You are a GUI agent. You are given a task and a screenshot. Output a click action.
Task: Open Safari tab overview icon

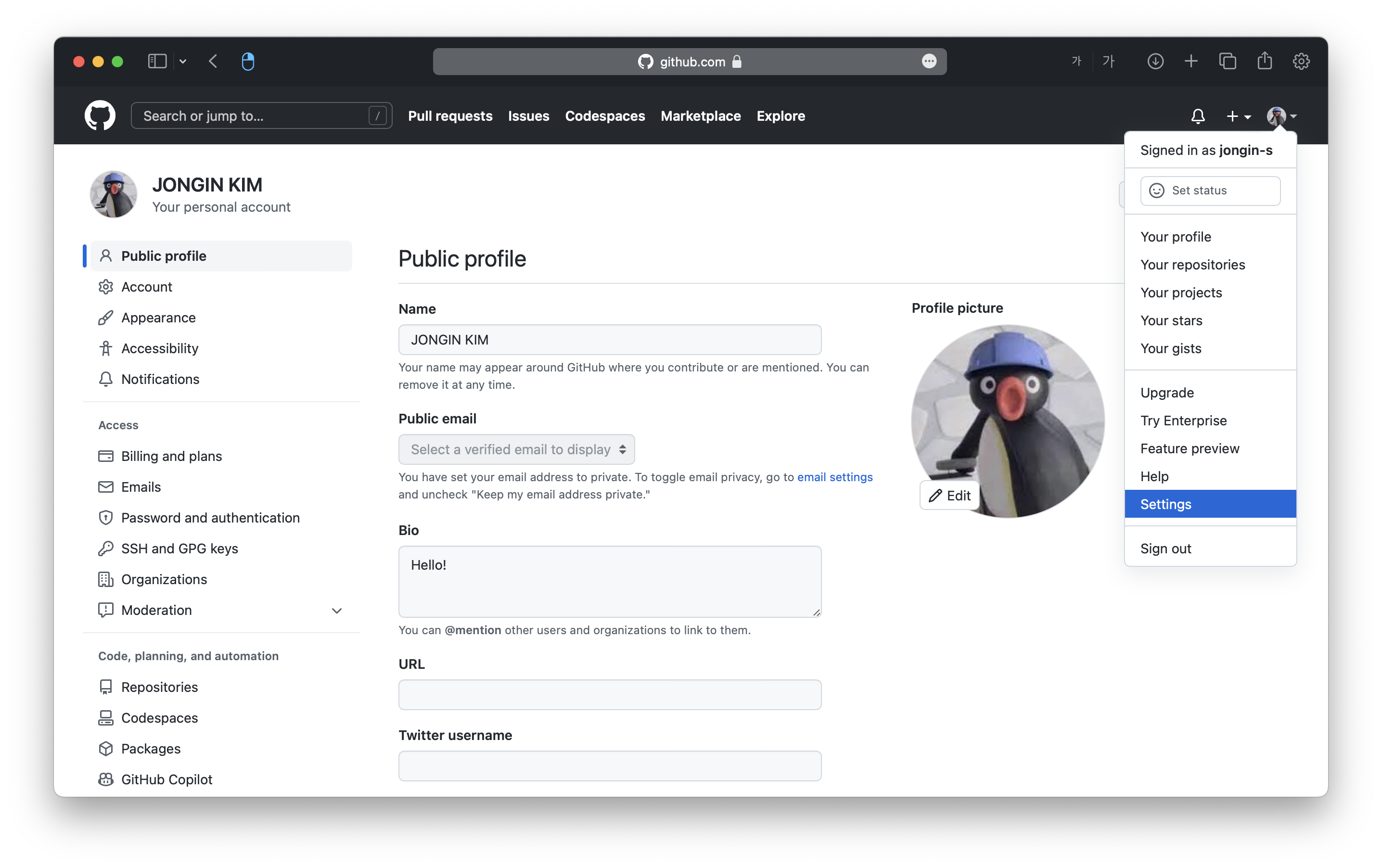pos(1227,62)
